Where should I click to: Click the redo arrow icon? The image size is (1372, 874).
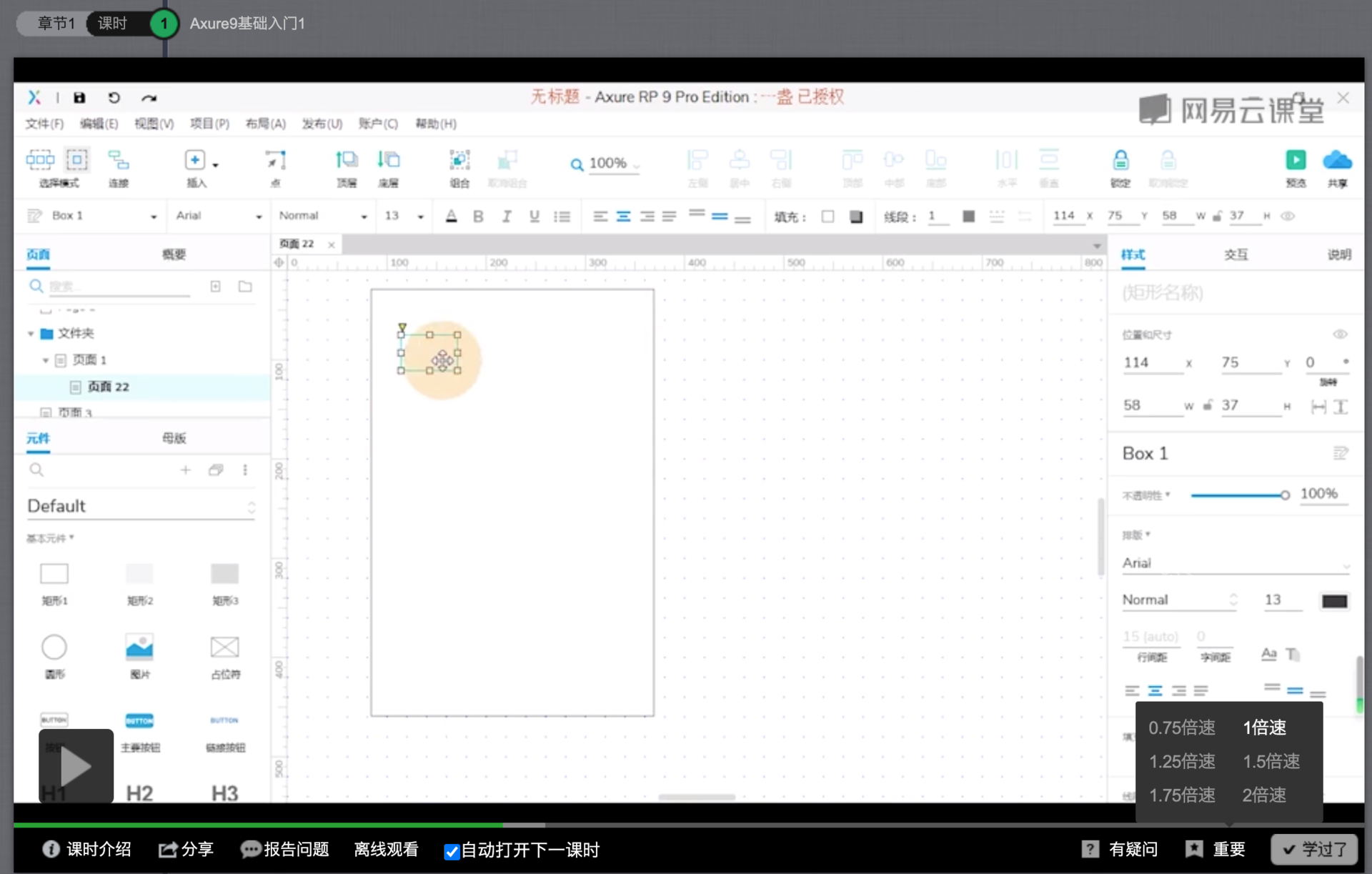coord(149,98)
